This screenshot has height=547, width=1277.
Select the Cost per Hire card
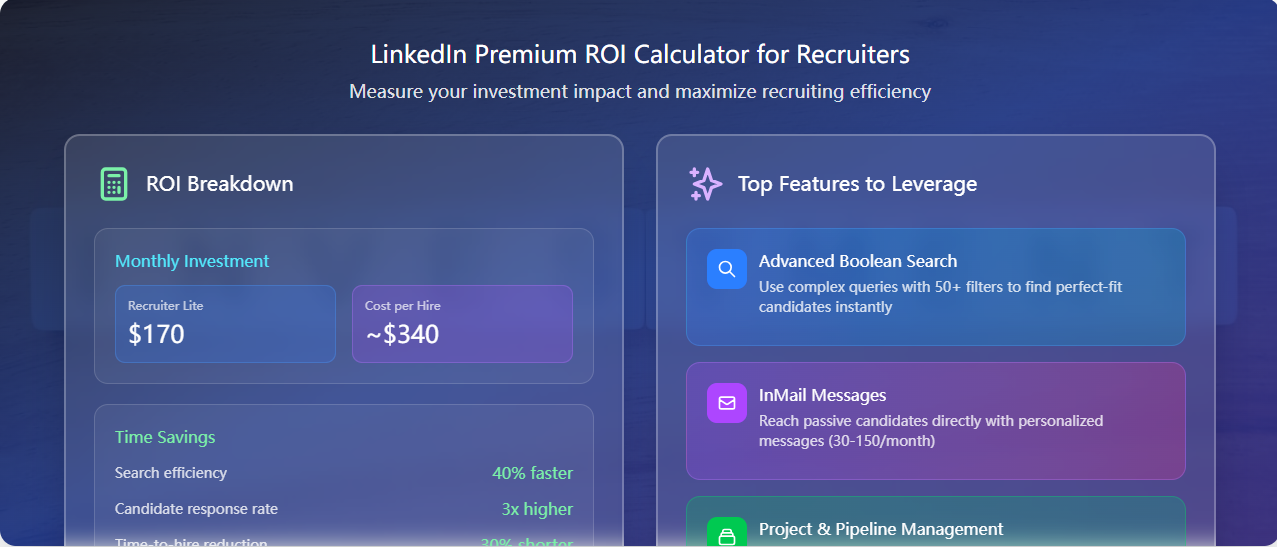[462, 324]
